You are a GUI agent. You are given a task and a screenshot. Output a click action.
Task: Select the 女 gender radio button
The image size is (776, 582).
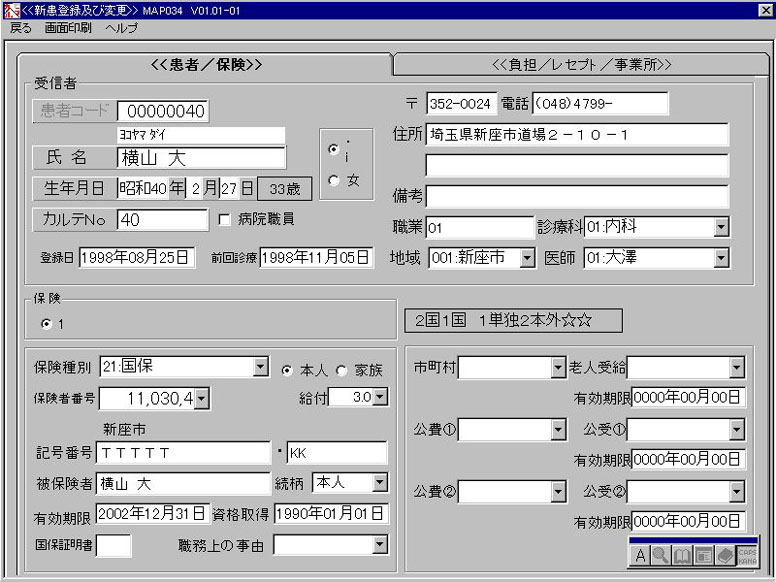(334, 181)
